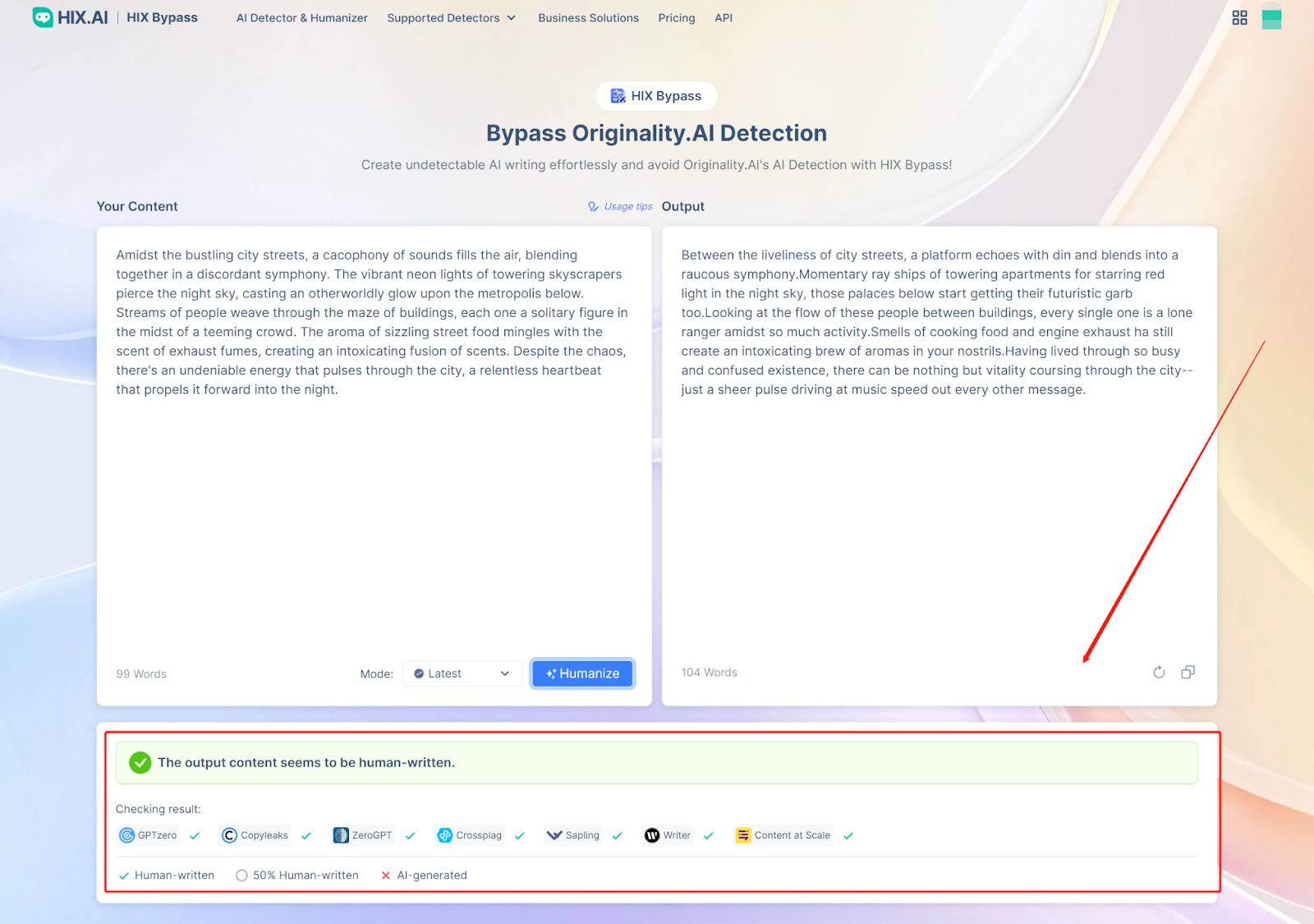
Task: Click the green success check icon
Action: (x=140, y=763)
